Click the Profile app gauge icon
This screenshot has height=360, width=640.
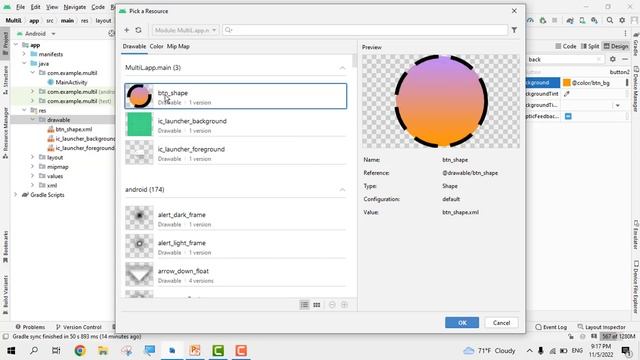[530, 20]
